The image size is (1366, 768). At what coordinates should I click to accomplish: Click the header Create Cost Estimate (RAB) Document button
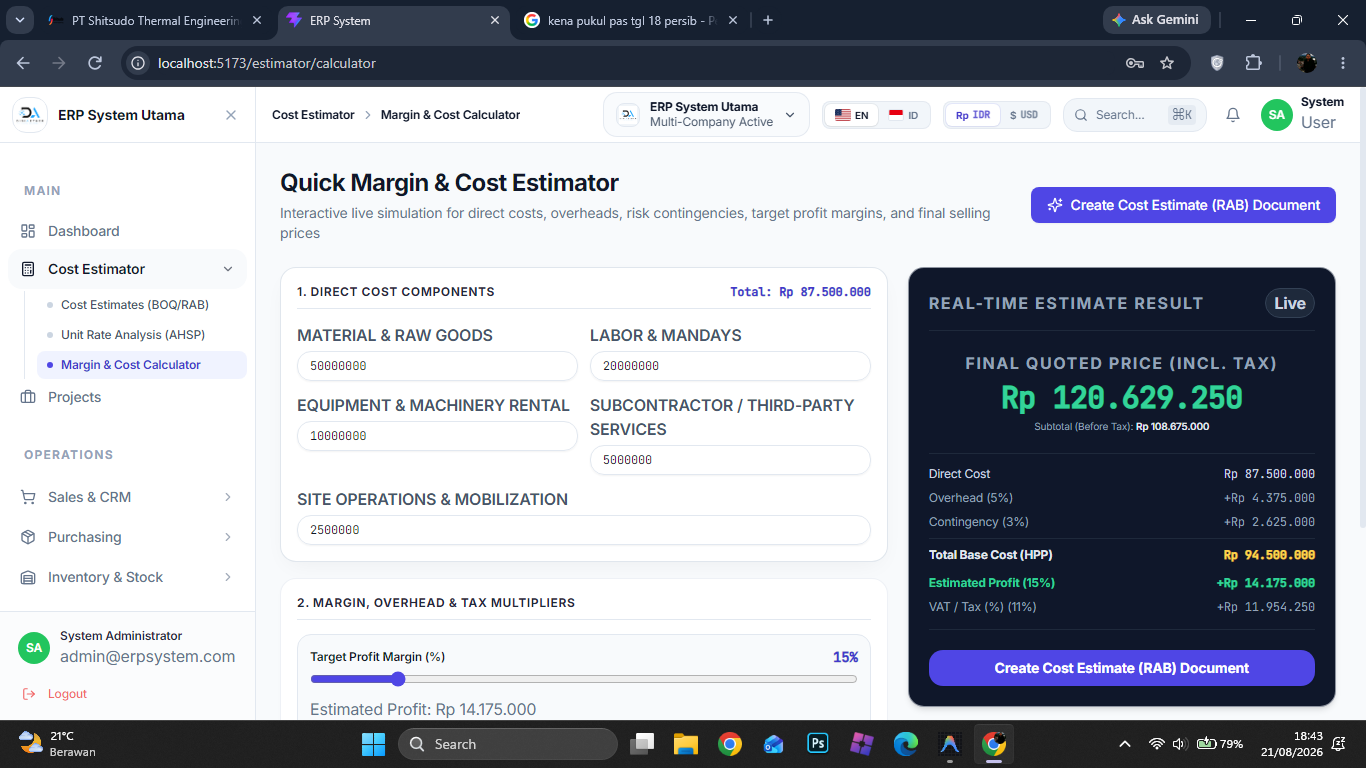point(1183,205)
